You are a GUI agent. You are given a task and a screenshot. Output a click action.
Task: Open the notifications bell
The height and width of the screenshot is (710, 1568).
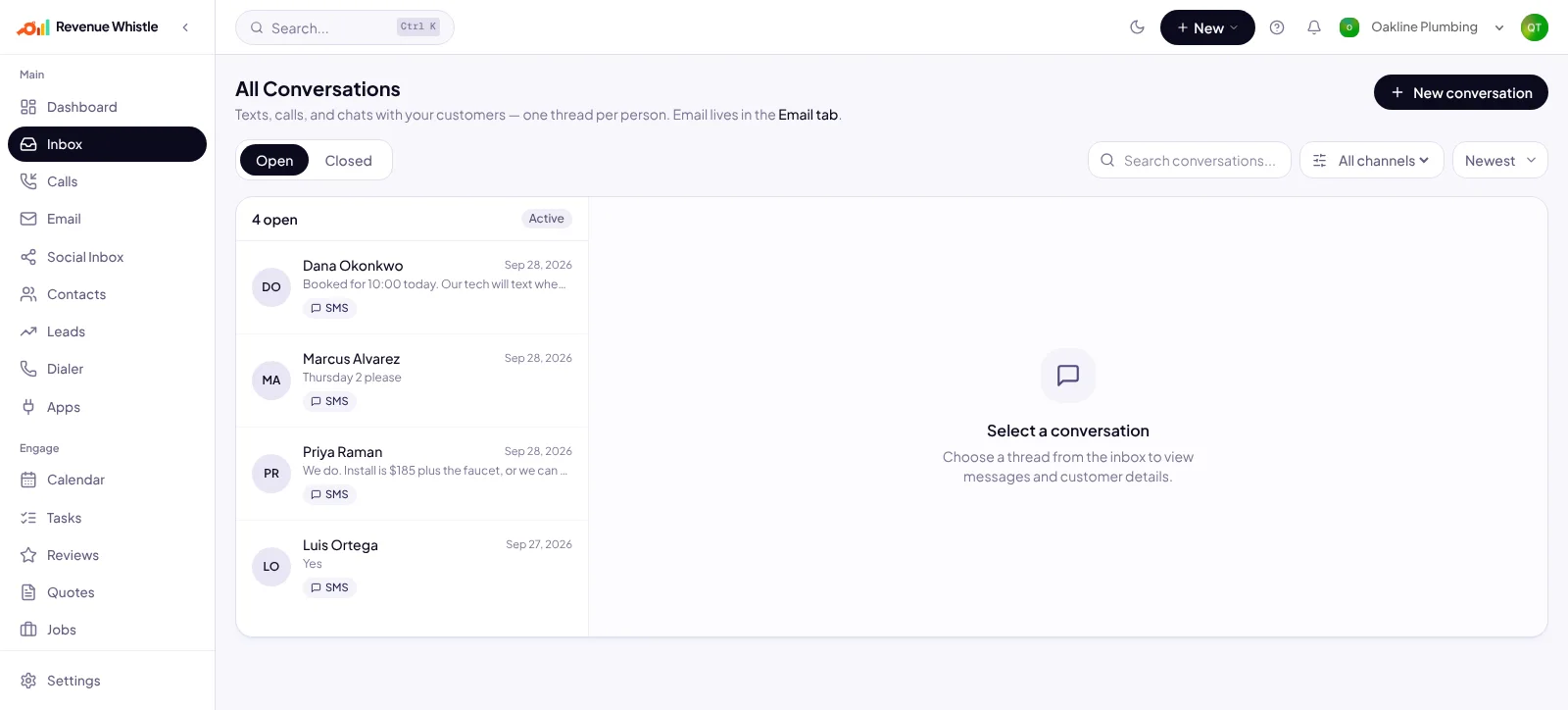point(1314,27)
